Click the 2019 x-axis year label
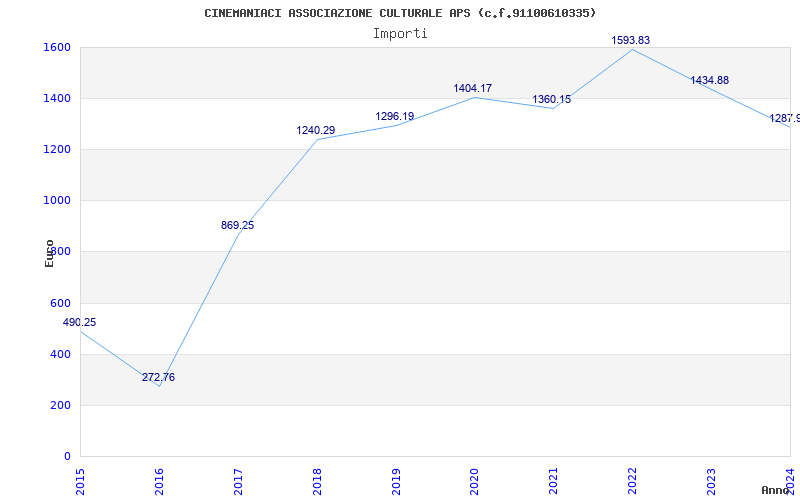Screen dimensions: 800x500 pyautogui.click(x=395, y=481)
